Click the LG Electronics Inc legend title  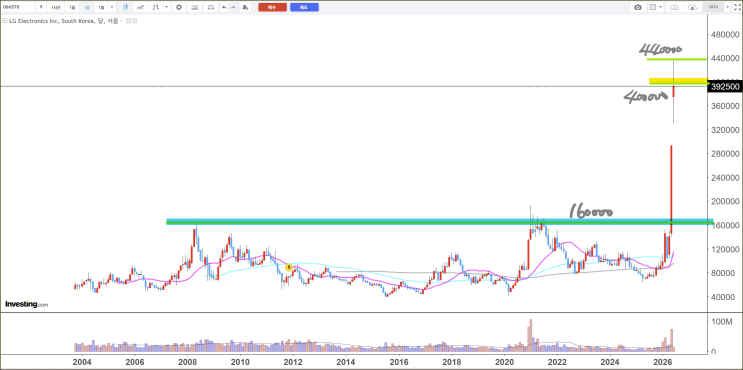coord(63,21)
